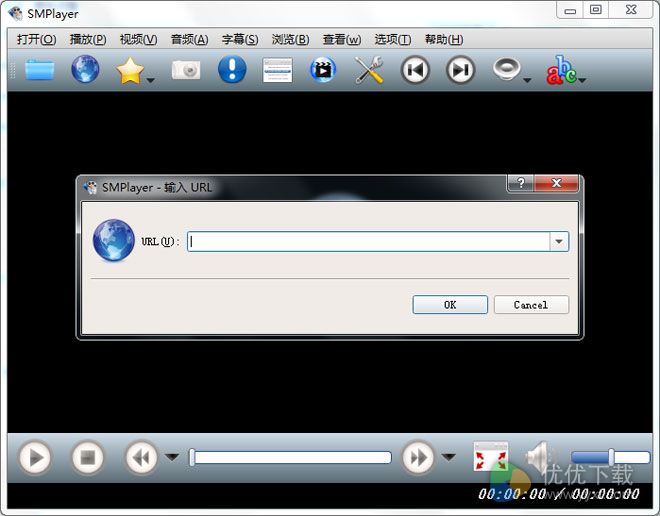The image size is (660, 516).
Task: Confirm the URL with OK button
Action: (450, 305)
